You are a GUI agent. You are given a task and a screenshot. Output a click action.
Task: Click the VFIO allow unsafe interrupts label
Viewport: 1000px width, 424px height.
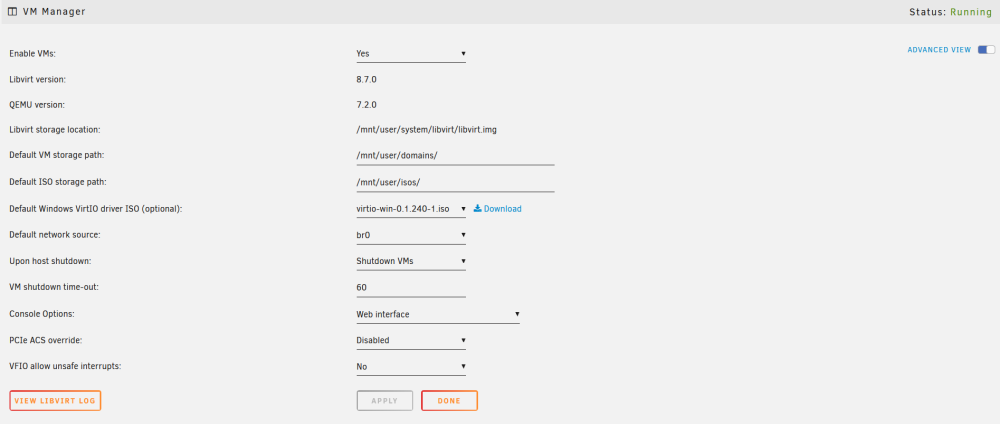click(65, 367)
